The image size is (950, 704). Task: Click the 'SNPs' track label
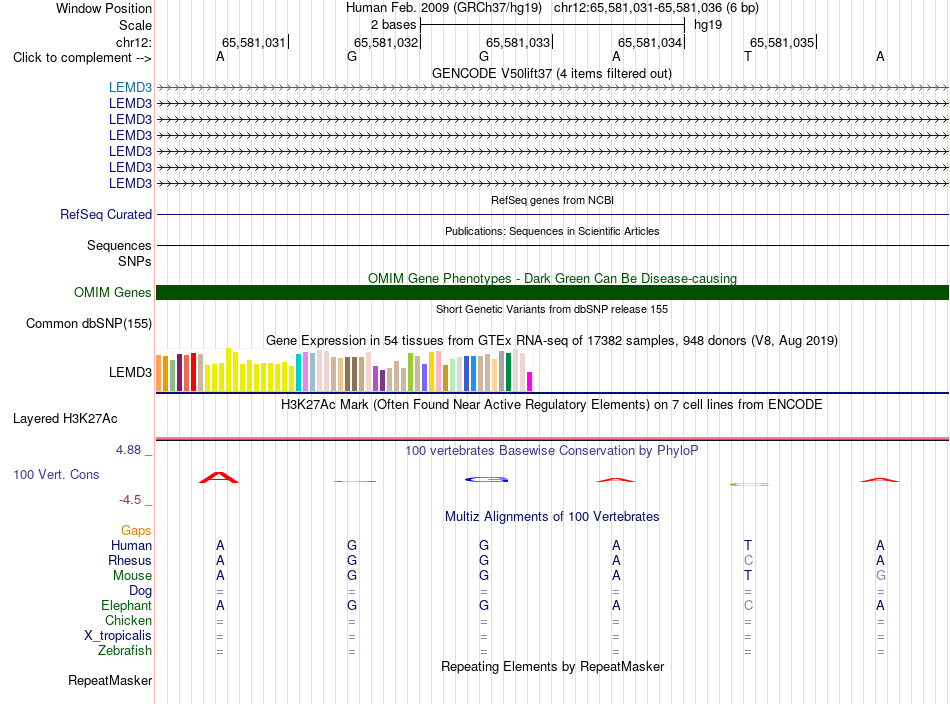click(x=135, y=261)
